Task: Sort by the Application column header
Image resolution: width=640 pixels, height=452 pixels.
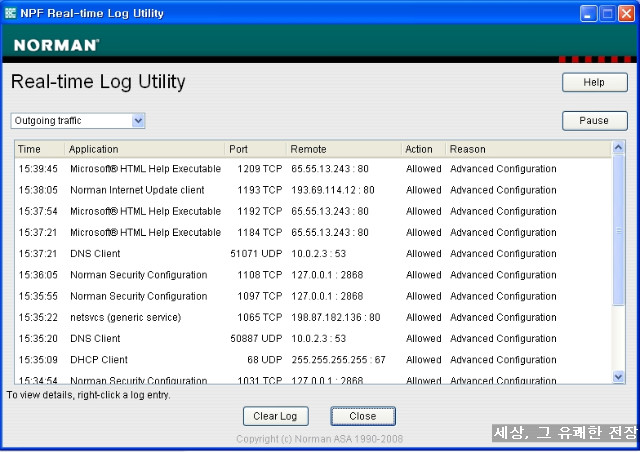Action: [144, 149]
